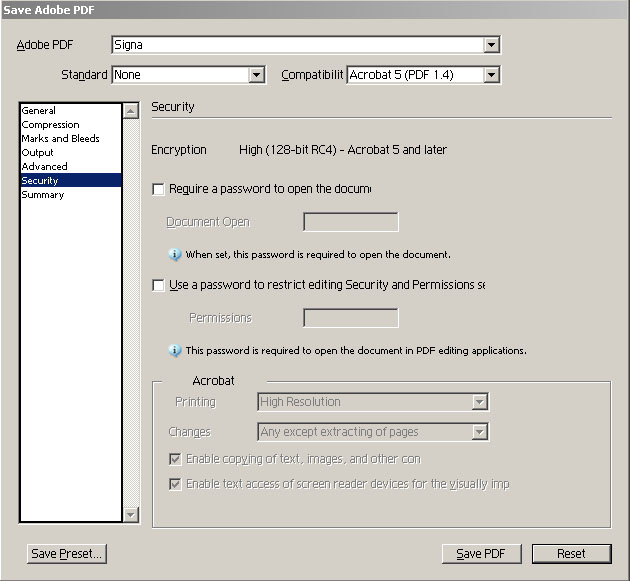Open the Adobe PDF preset dropdown
630x581 pixels.
pyautogui.click(x=305, y=45)
